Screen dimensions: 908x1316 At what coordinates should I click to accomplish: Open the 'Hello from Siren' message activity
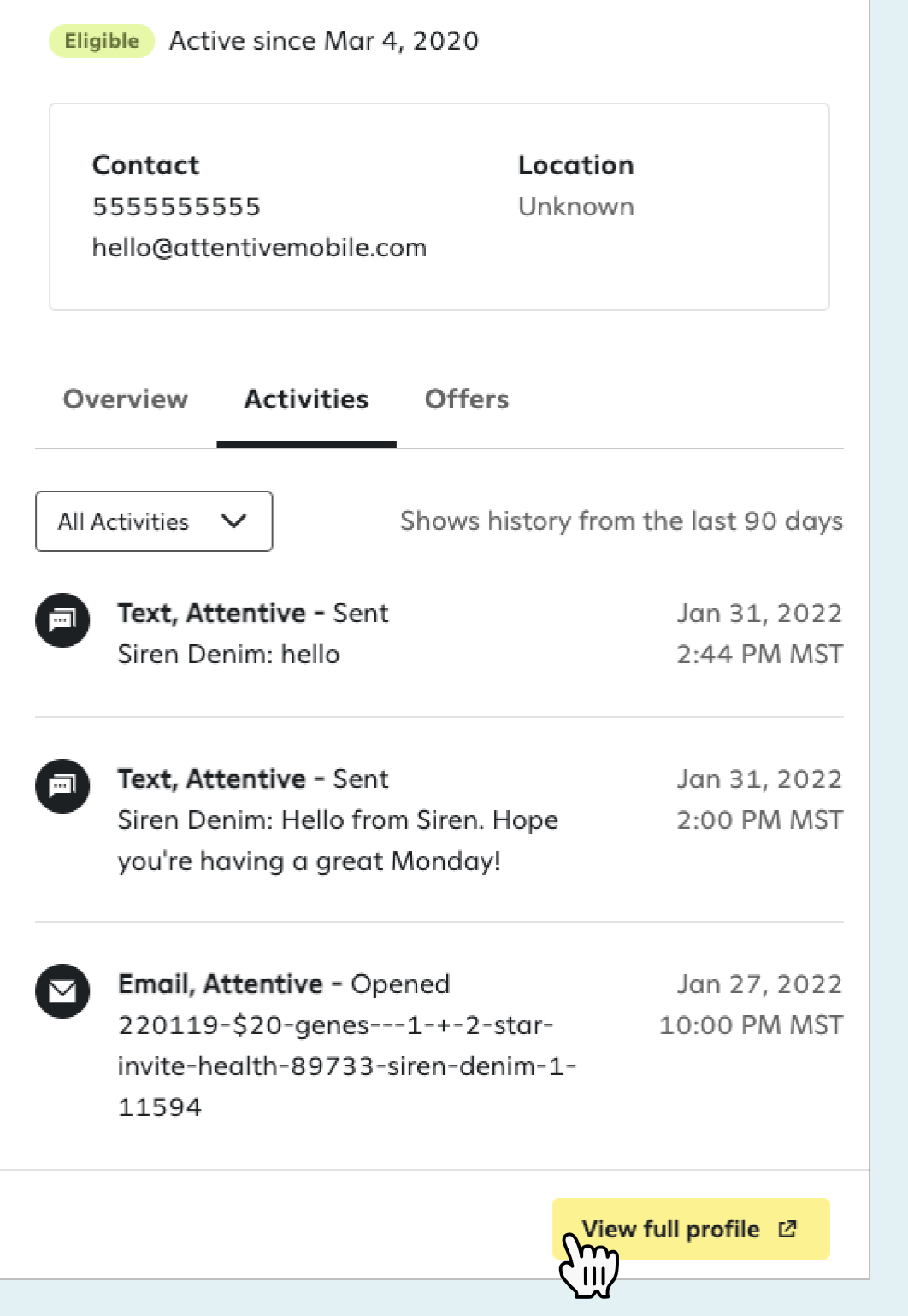(439, 820)
